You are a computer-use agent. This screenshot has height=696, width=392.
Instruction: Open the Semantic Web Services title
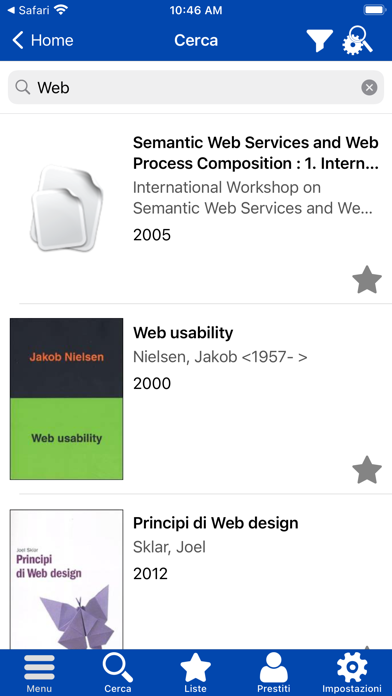pyautogui.click(x=256, y=153)
